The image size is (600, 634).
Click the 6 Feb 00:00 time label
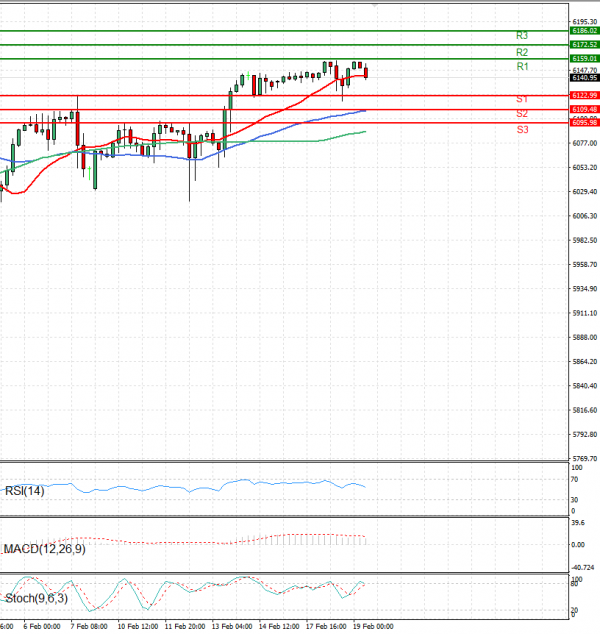tap(42, 626)
